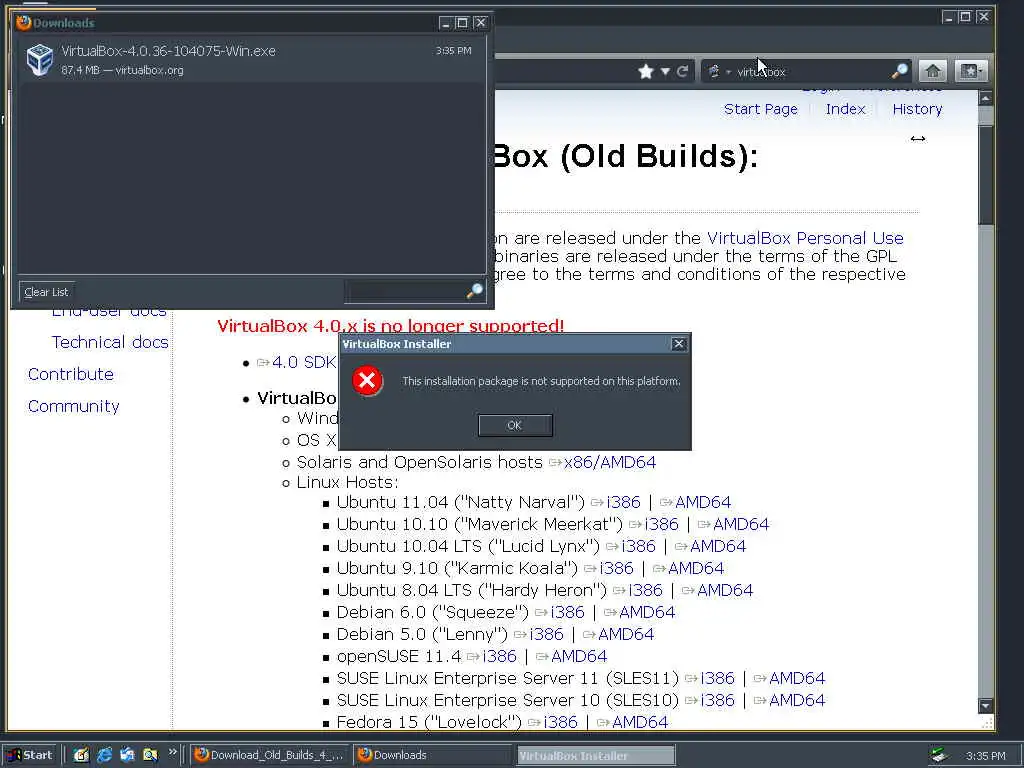
Task: Click the magnifier icon in Downloads search box
Action: click(x=475, y=291)
